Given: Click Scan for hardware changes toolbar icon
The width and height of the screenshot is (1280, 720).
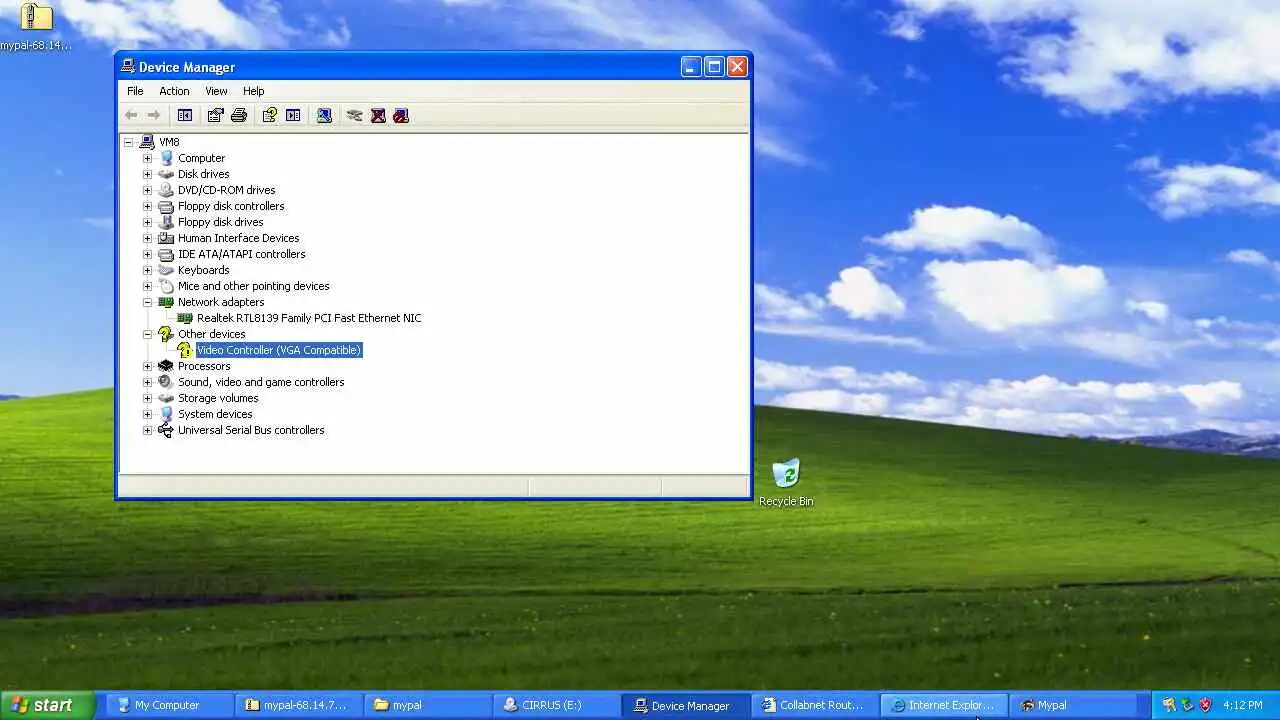Looking at the screenshot, I should [324, 115].
